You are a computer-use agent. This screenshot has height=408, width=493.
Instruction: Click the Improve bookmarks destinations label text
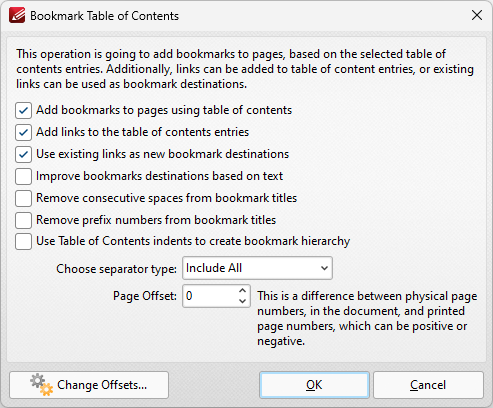click(159, 176)
